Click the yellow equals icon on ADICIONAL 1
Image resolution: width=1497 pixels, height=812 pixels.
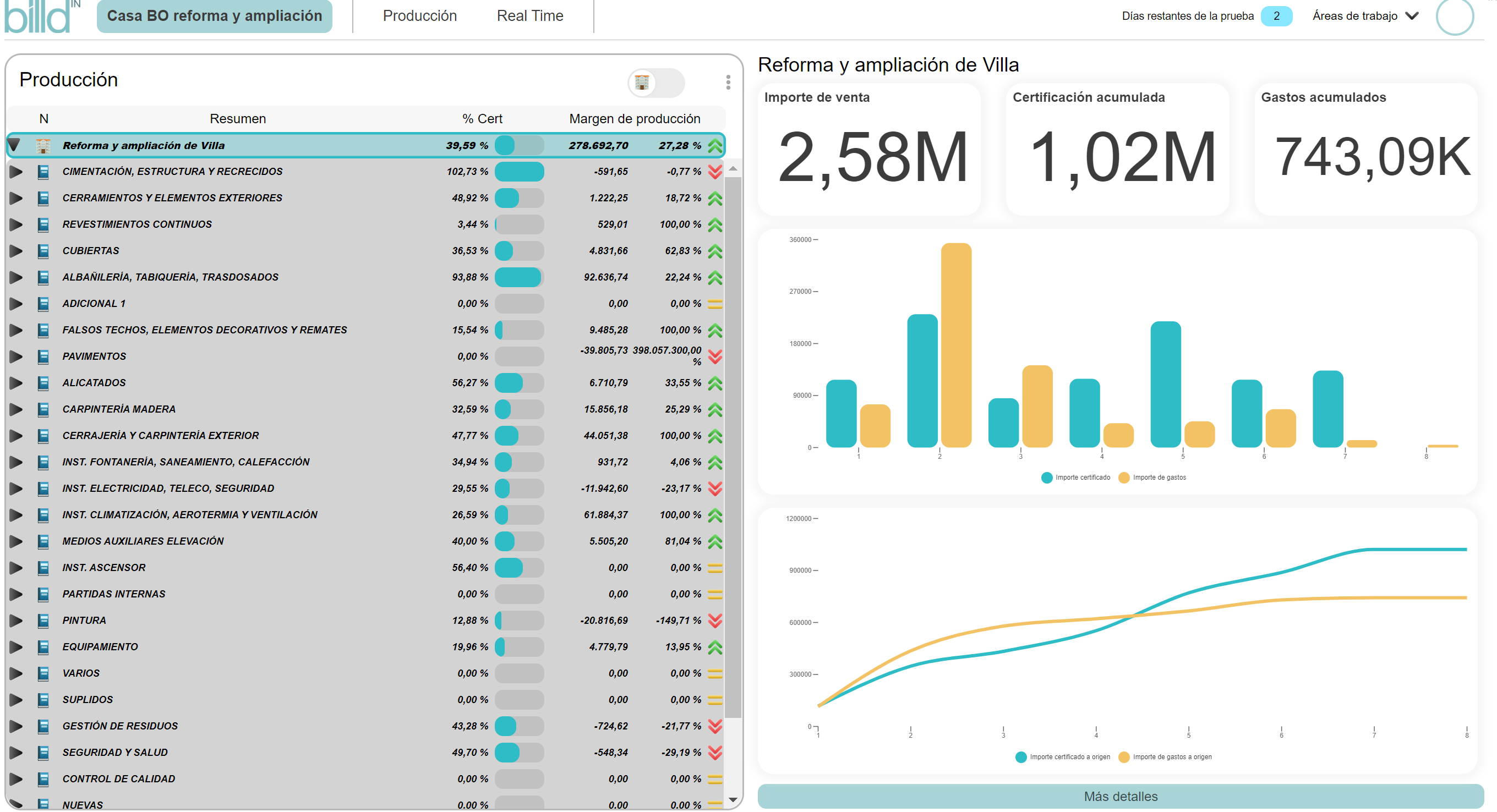click(715, 304)
